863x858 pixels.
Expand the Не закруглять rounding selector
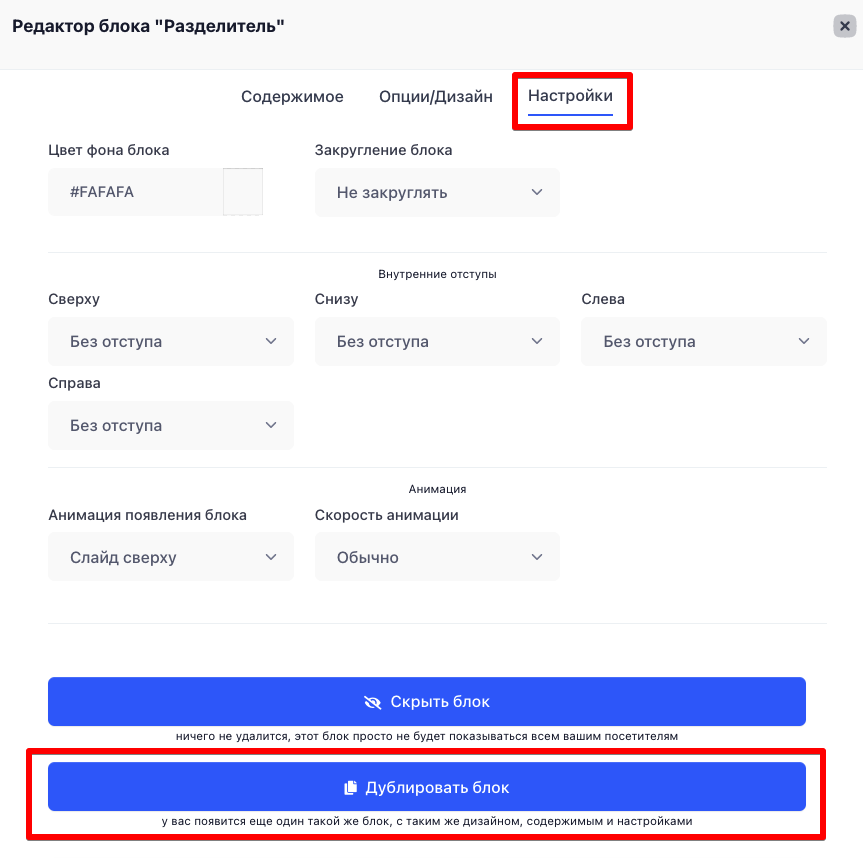(437, 192)
